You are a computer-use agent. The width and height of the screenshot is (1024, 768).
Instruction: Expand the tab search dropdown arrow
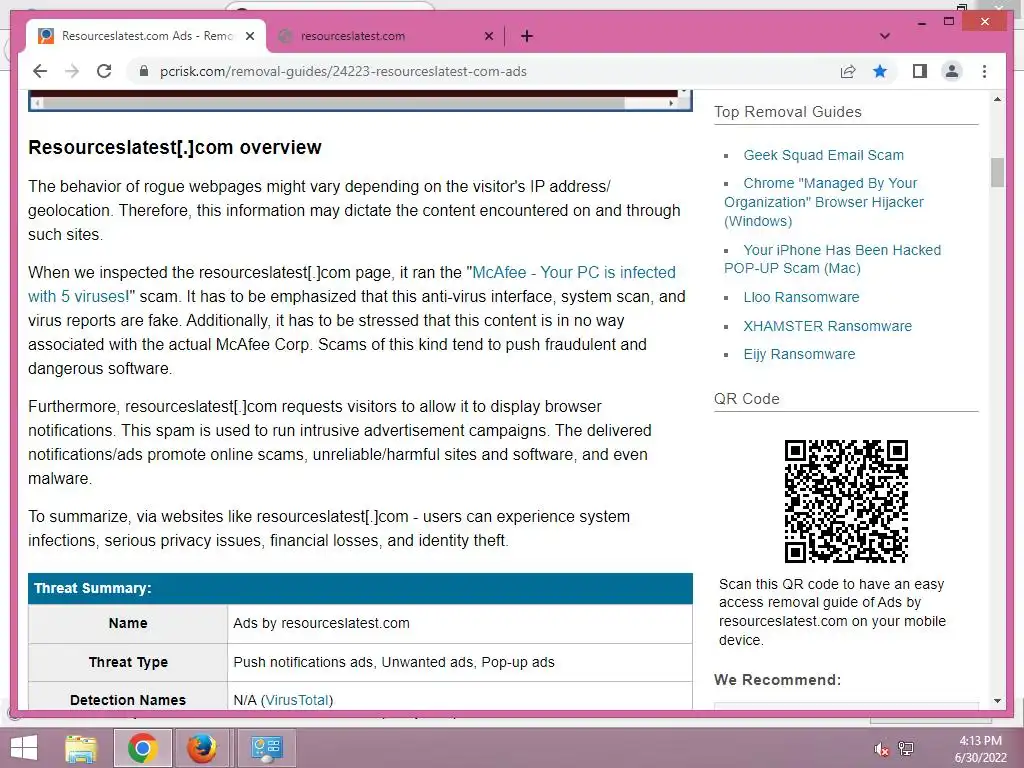coord(885,36)
